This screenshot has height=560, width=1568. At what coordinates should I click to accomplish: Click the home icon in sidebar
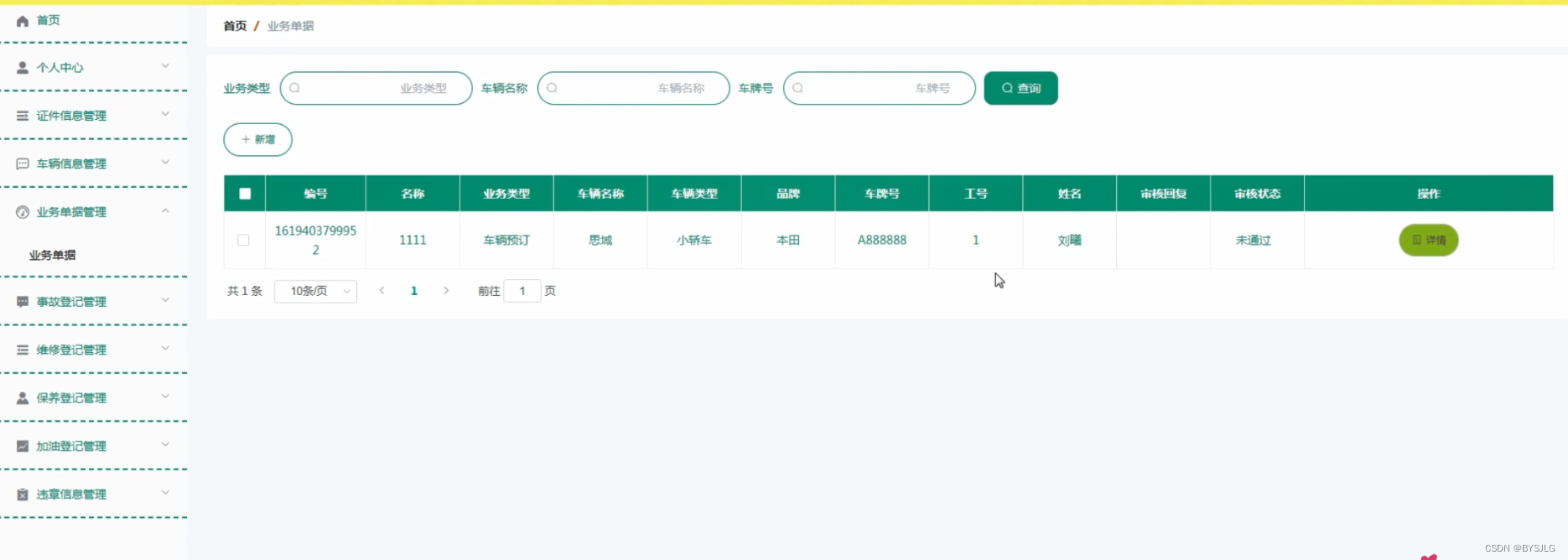(23, 21)
